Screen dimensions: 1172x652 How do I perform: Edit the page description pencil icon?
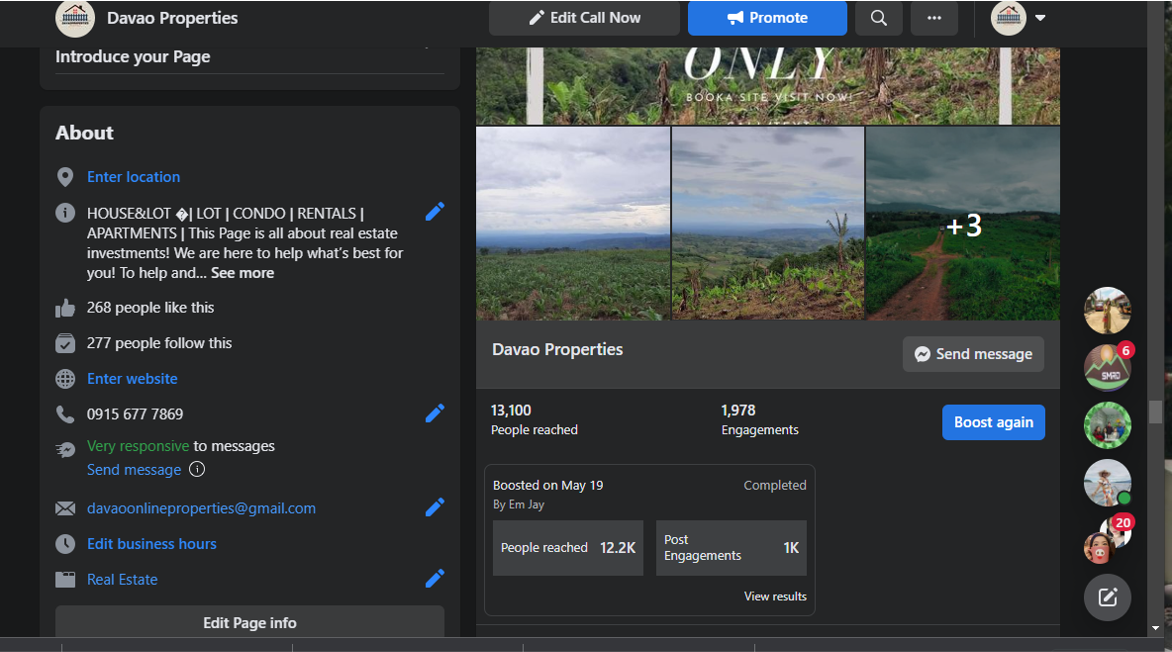click(434, 212)
